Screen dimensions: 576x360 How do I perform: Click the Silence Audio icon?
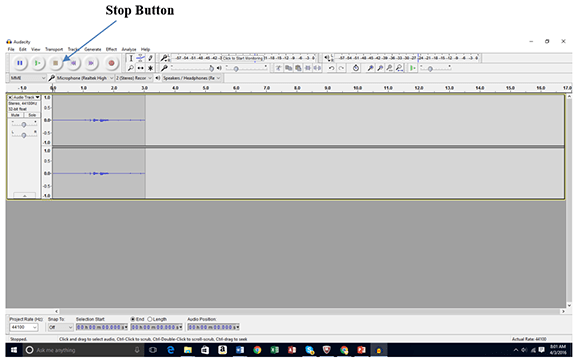pos(317,68)
